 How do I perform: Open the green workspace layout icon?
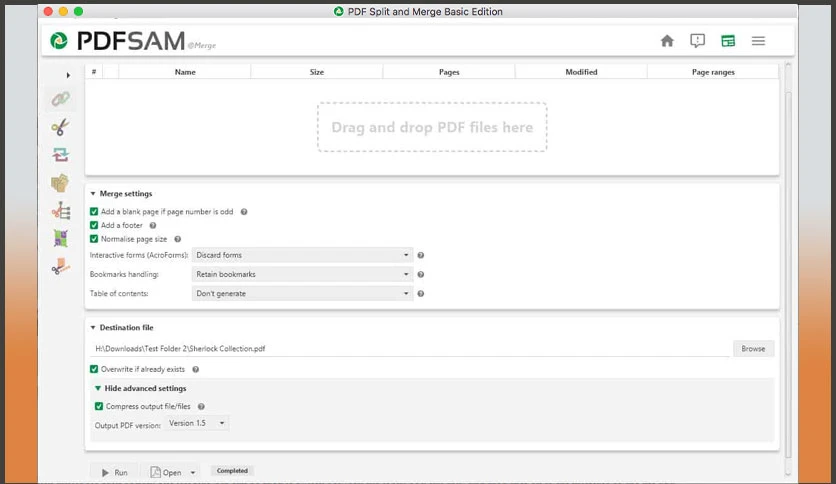pyautogui.click(x=728, y=41)
